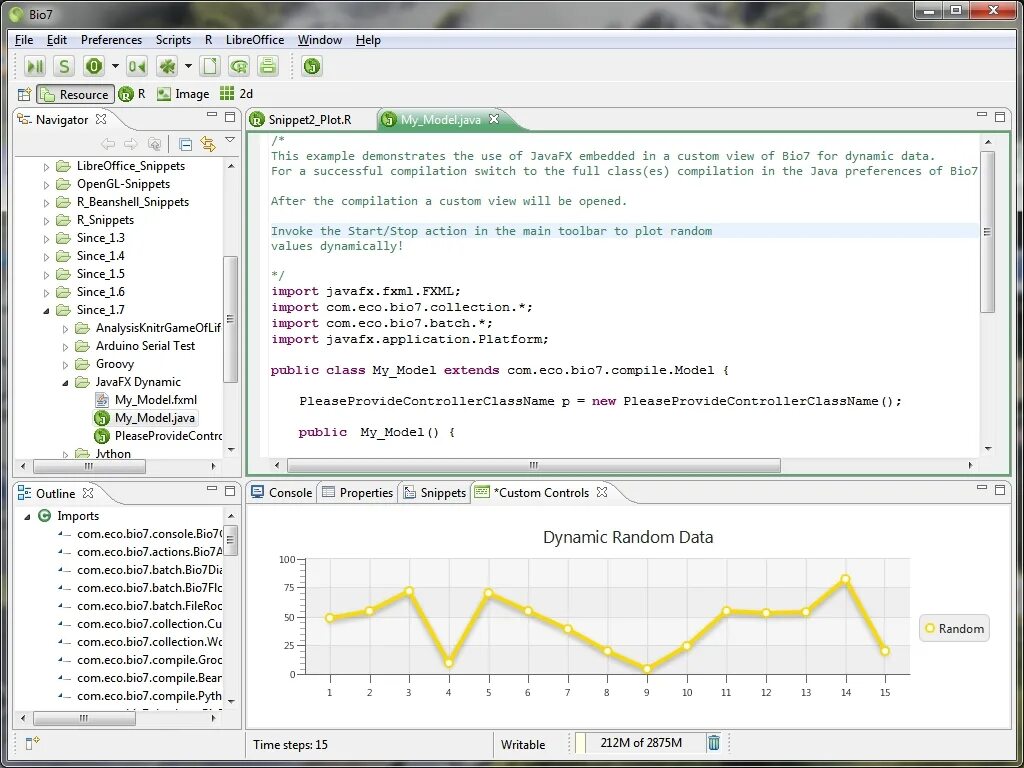Open the R menu
Viewport: 1024px width, 768px height.
(208, 40)
